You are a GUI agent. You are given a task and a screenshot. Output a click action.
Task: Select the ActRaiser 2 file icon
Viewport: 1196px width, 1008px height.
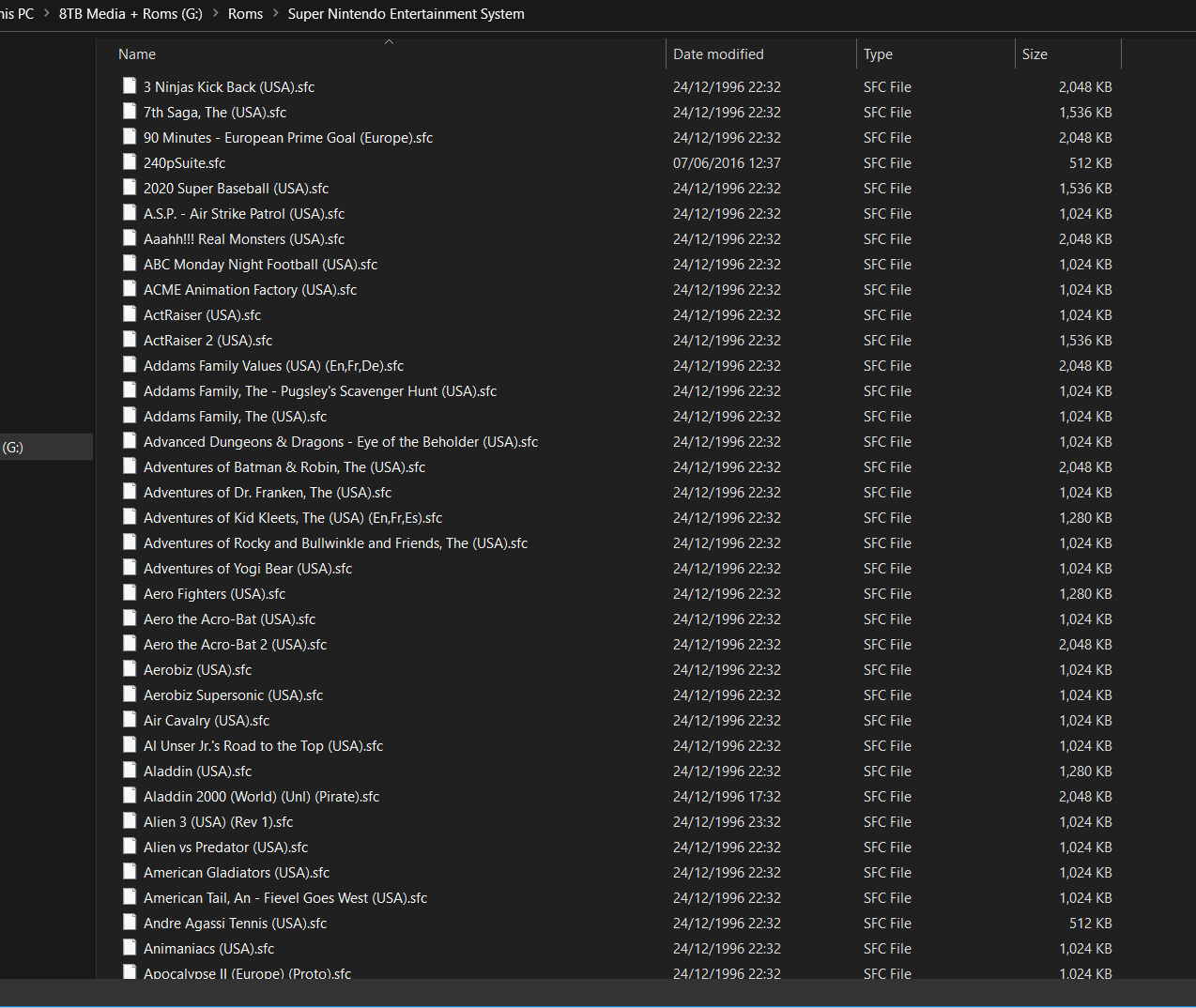(x=130, y=340)
